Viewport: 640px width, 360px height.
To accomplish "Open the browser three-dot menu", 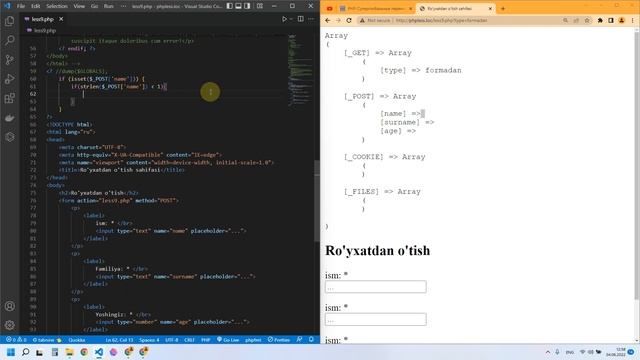I will [633, 20].
